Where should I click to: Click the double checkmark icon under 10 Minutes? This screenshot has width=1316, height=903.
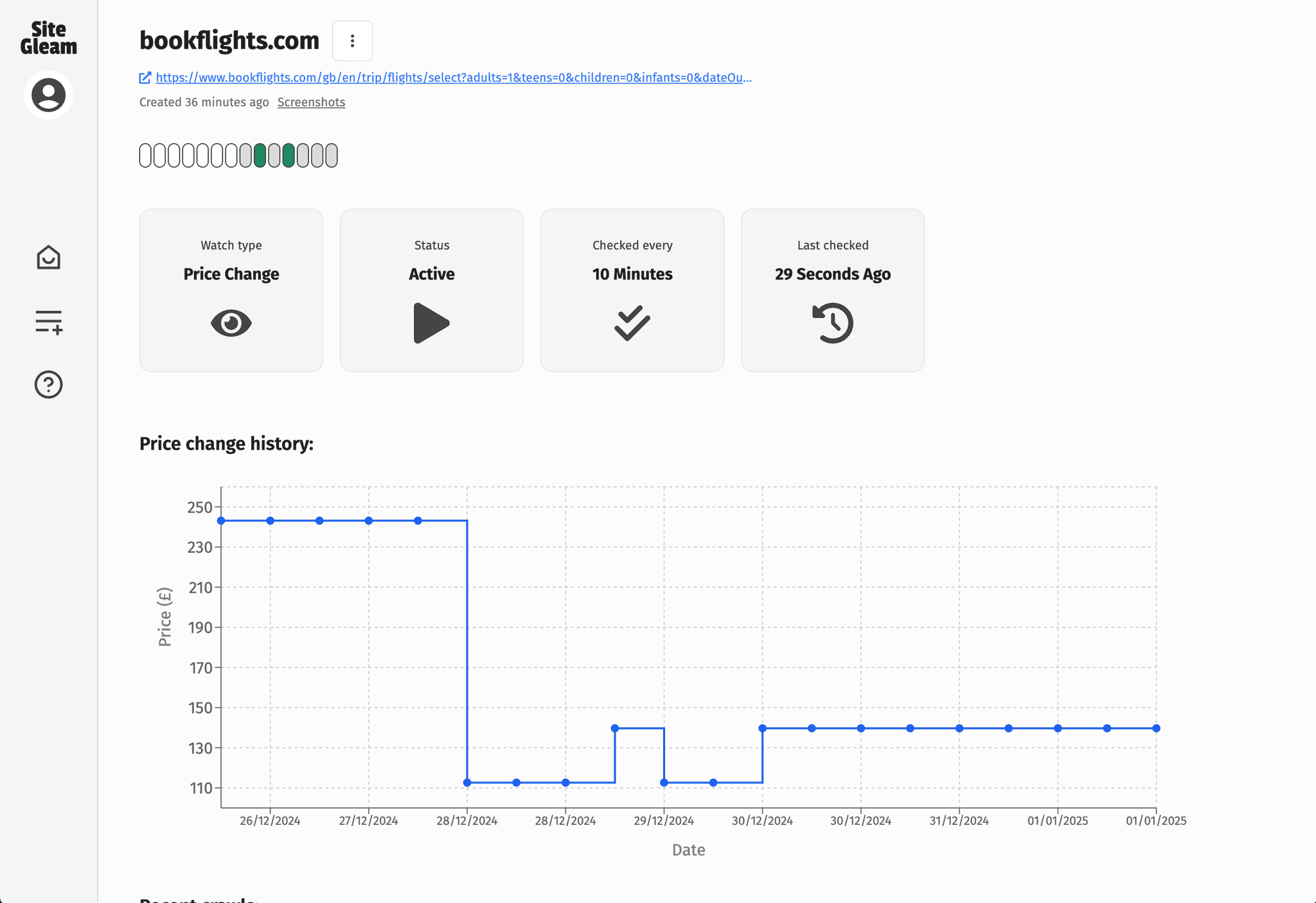632,323
